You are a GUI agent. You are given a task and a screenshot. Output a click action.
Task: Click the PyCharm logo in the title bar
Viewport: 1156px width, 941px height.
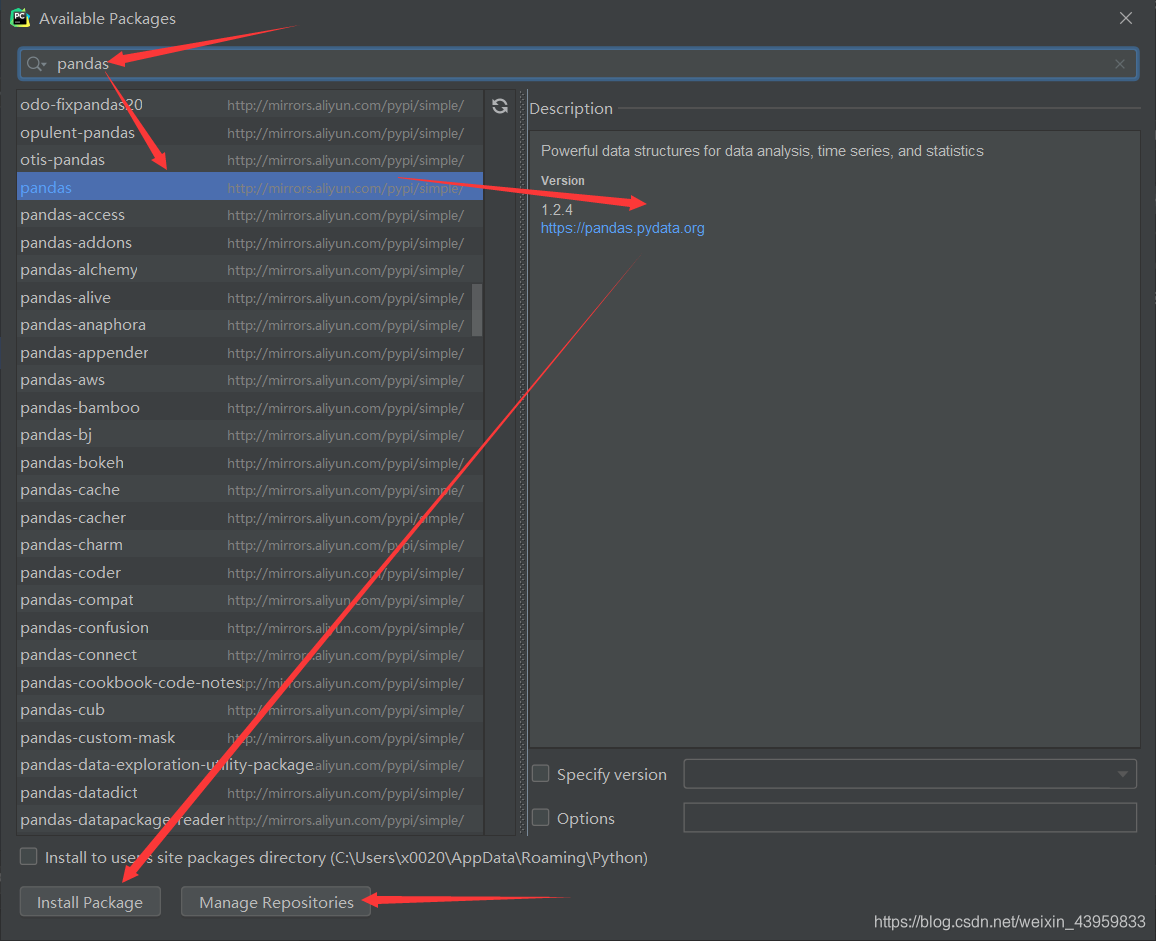pyautogui.click(x=20, y=18)
